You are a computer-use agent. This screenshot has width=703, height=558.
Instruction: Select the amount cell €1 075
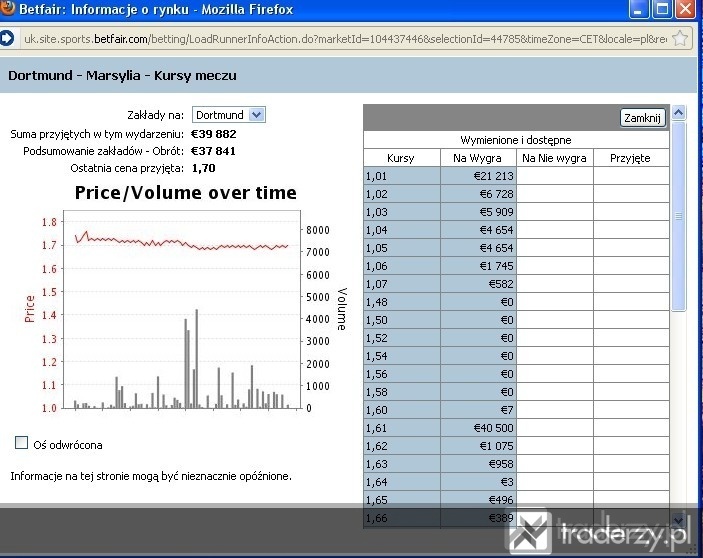478,446
